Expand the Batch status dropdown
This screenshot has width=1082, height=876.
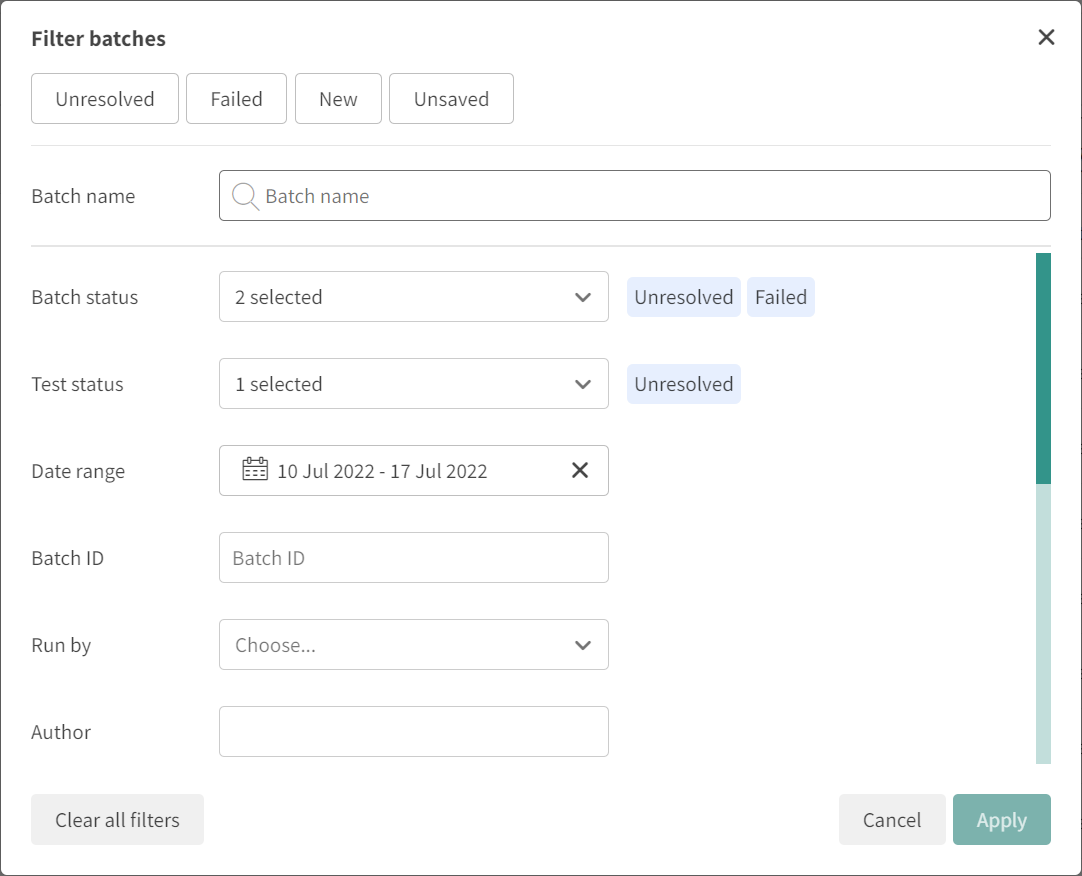413,297
